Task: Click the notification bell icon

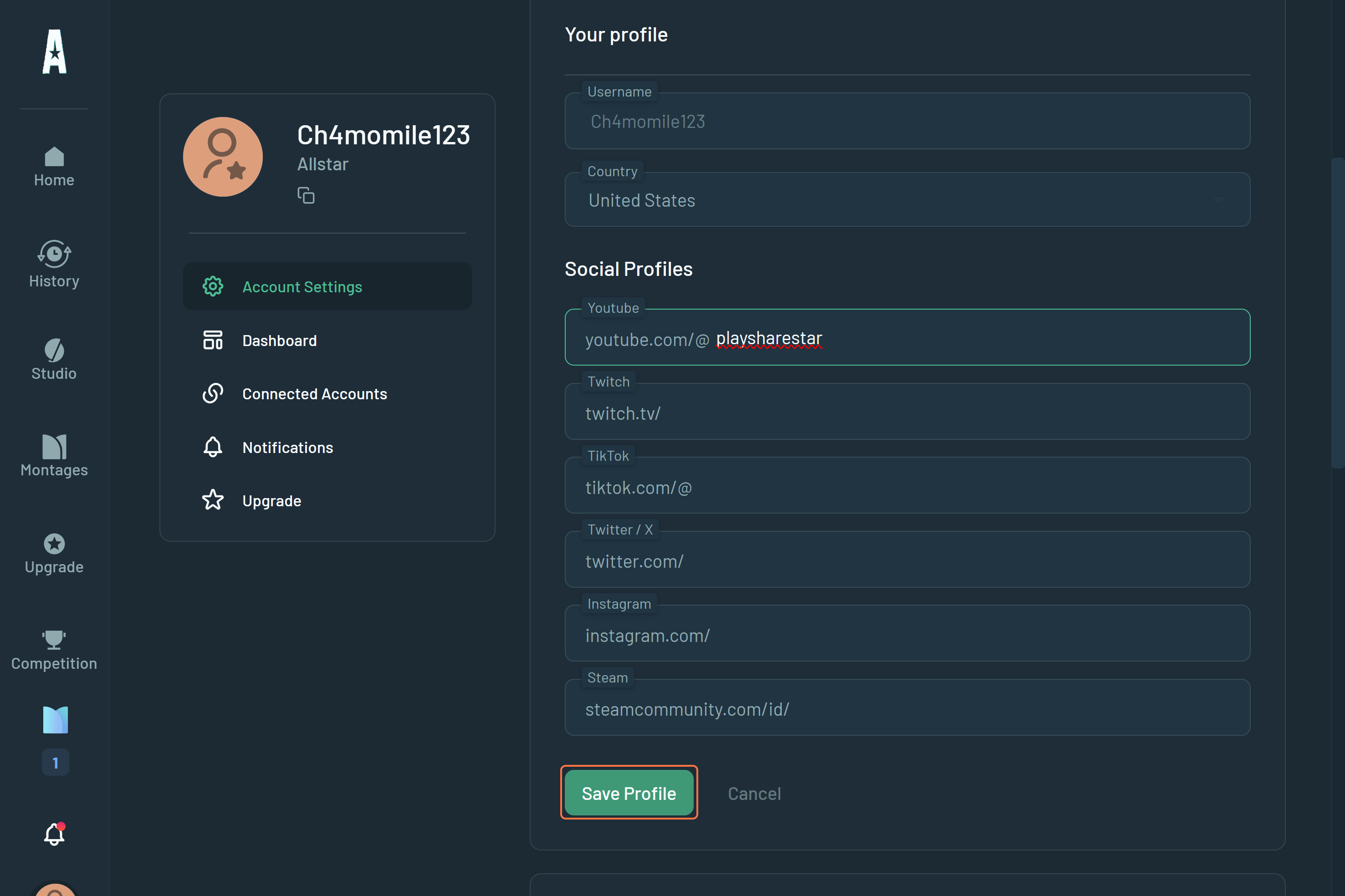Action: click(54, 834)
